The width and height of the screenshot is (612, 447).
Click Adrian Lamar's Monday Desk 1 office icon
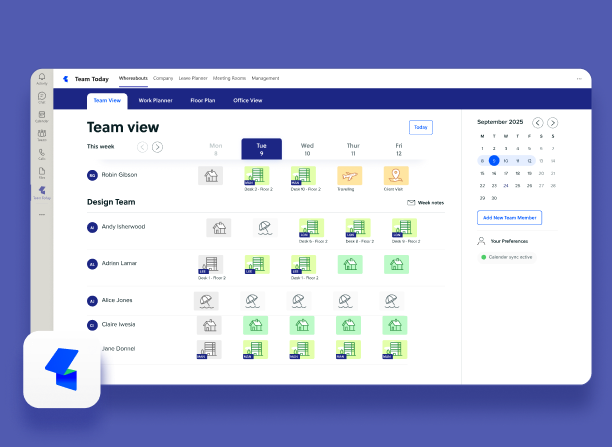(x=211, y=264)
